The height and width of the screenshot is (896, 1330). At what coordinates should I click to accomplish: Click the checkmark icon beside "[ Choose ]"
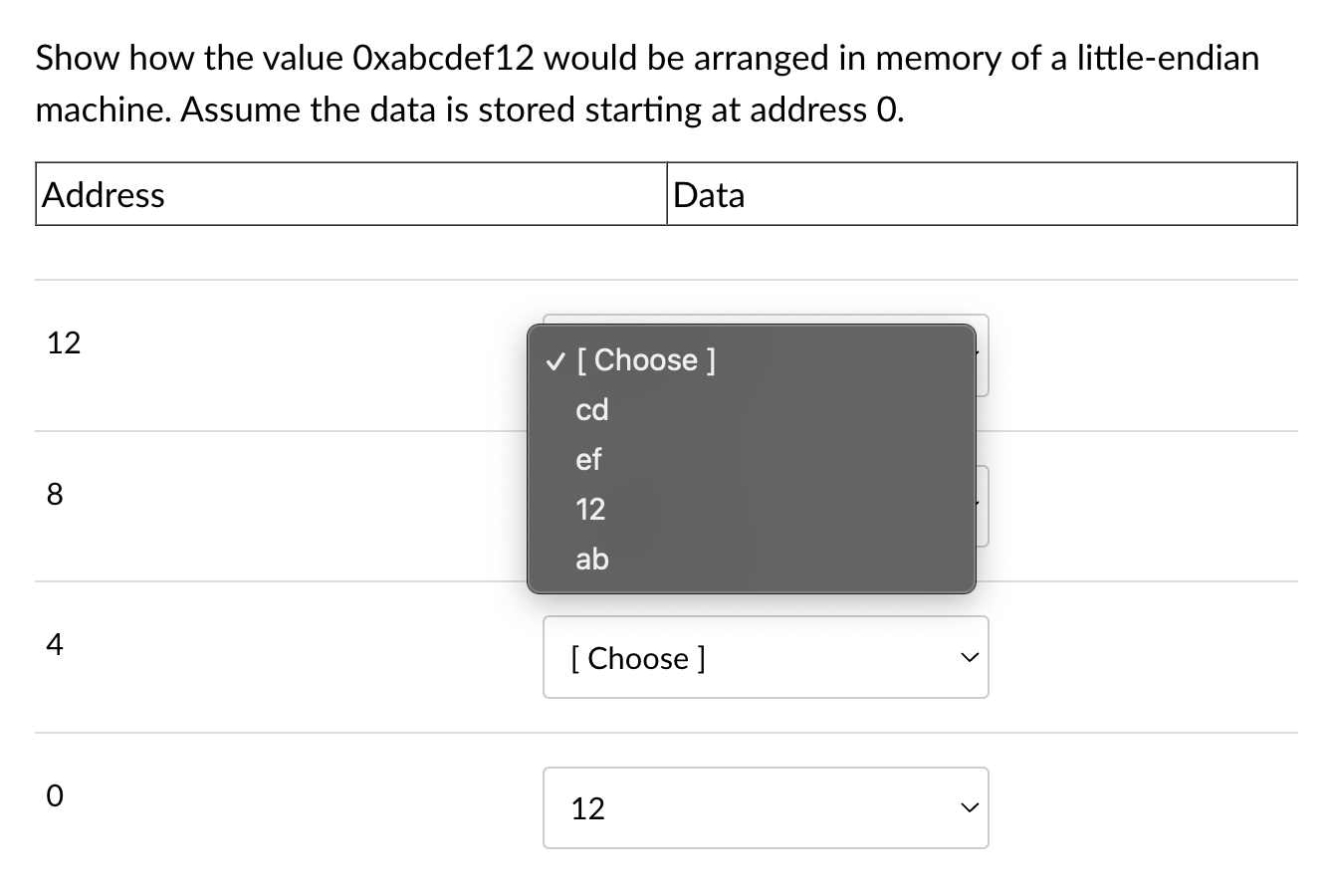point(554,359)
